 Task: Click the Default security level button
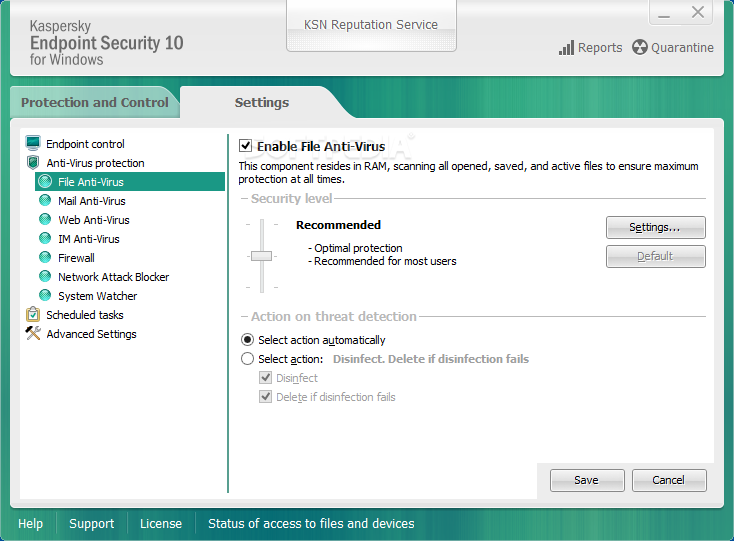click(655, 256)
